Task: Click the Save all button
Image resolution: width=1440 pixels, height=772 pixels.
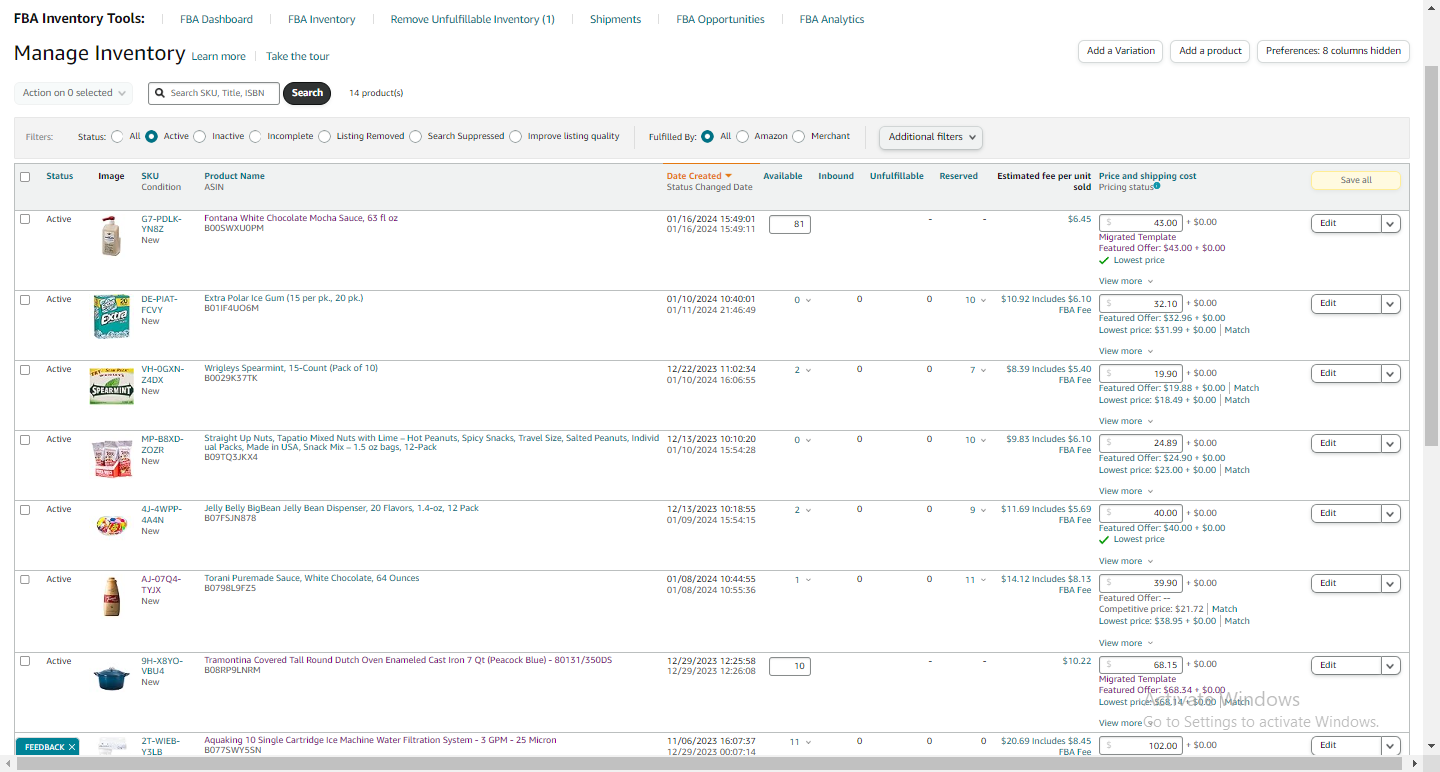Action: (x=1355, y=180)
